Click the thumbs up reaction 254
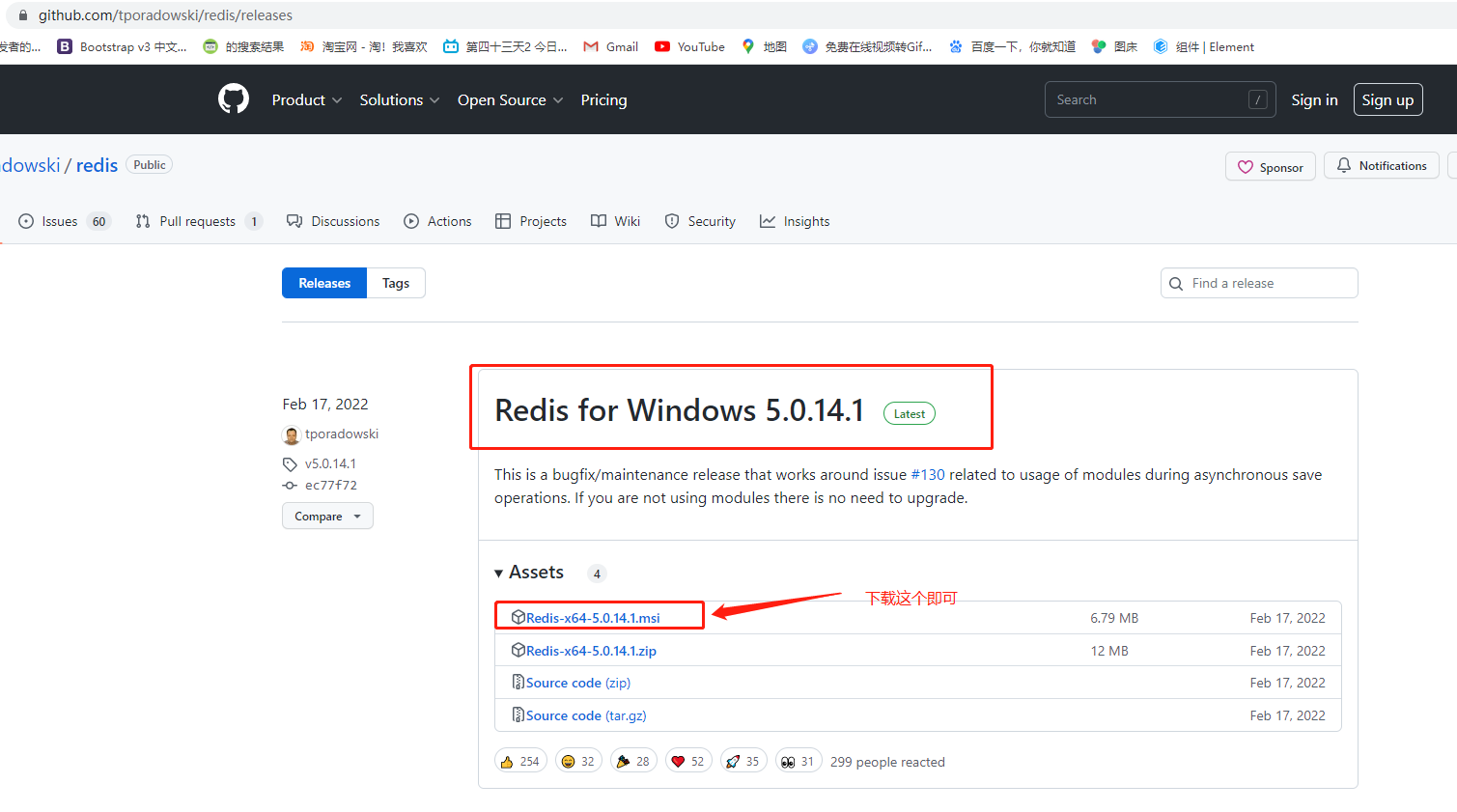The width and height of the screenshot is (1457, 812). (x=520, y=761)
